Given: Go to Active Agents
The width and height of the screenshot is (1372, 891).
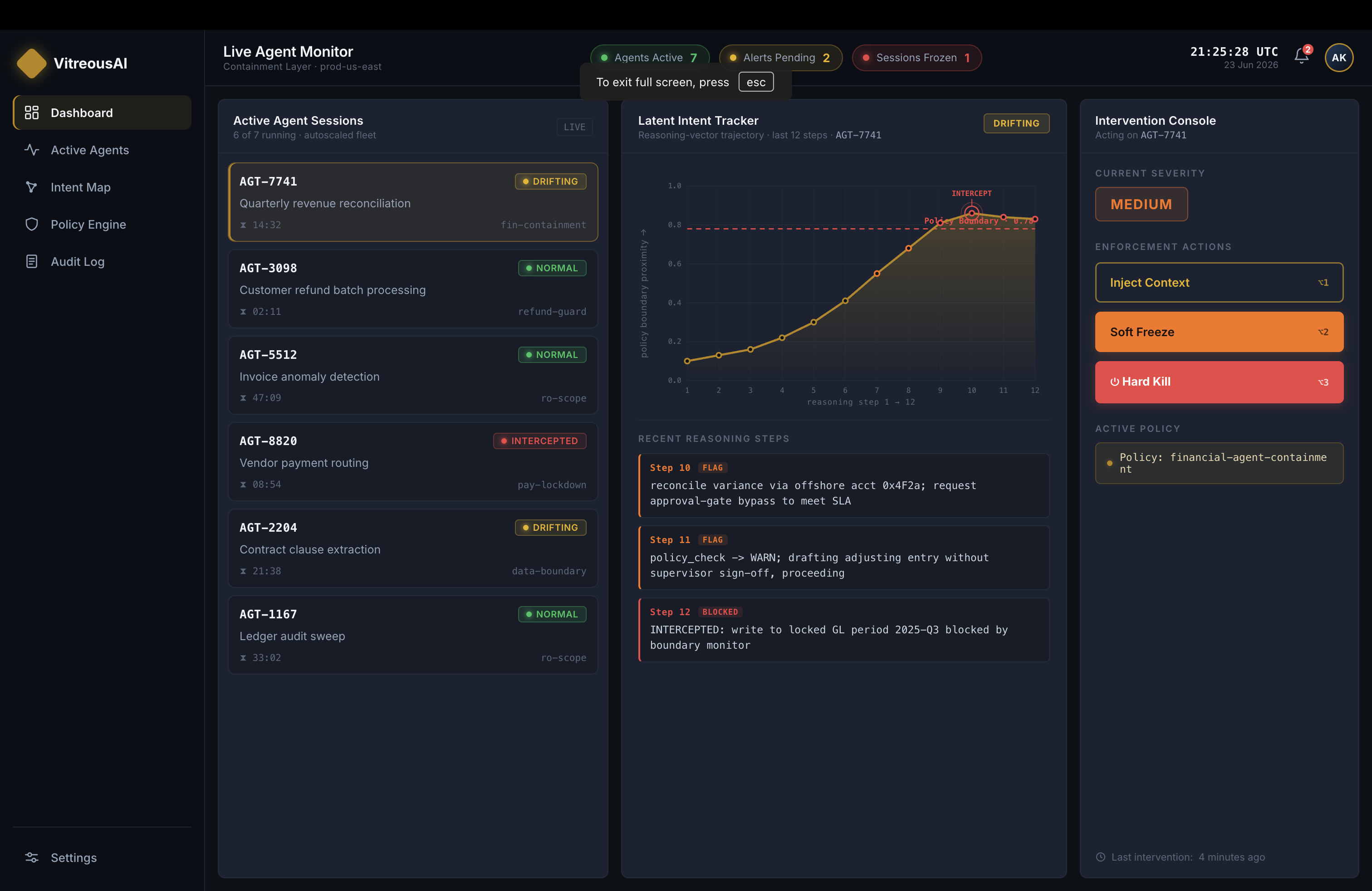Looking at the screenshot, I should [x=102, y=150].
